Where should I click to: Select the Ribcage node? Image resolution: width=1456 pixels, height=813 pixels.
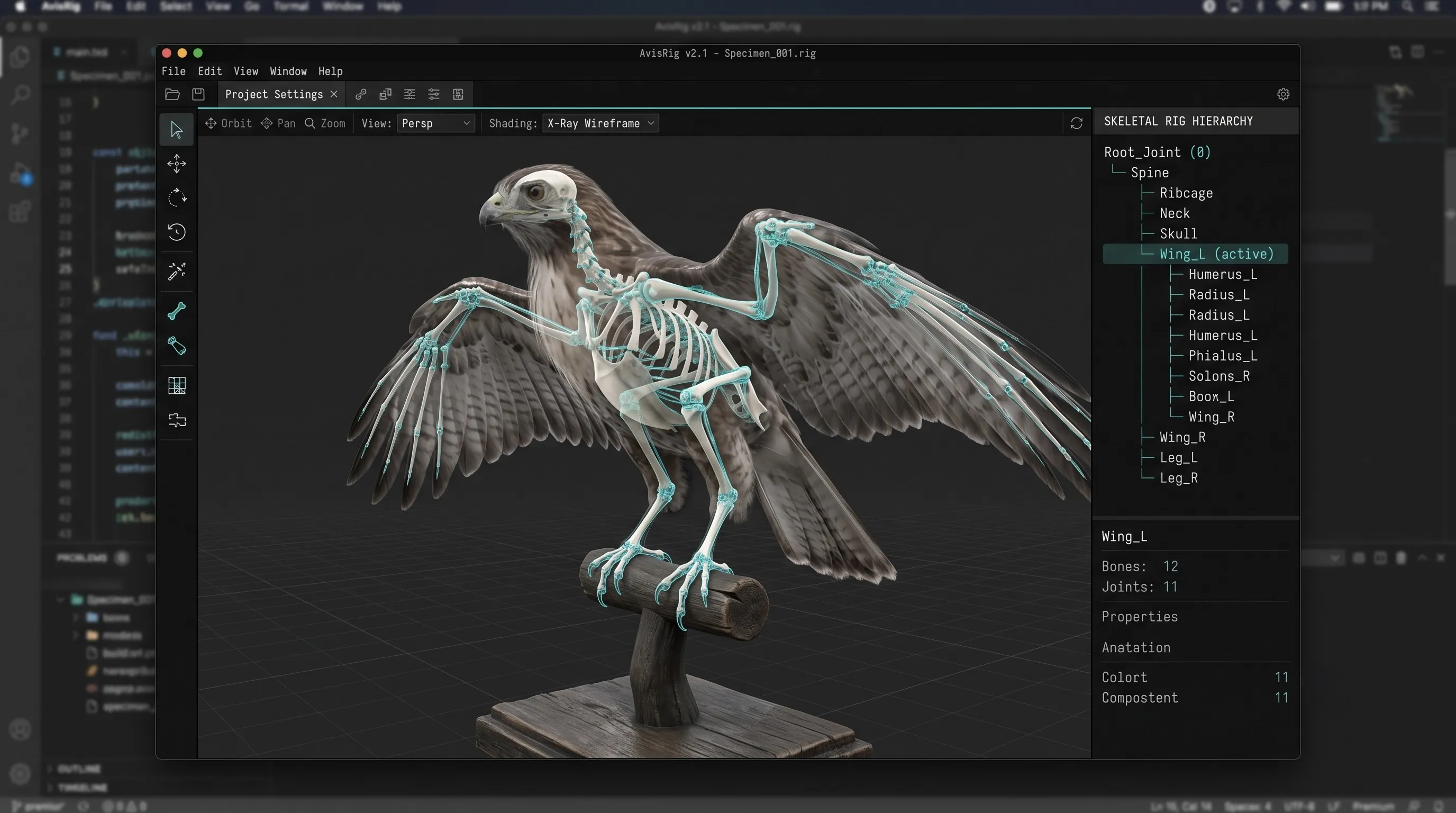1186,193
